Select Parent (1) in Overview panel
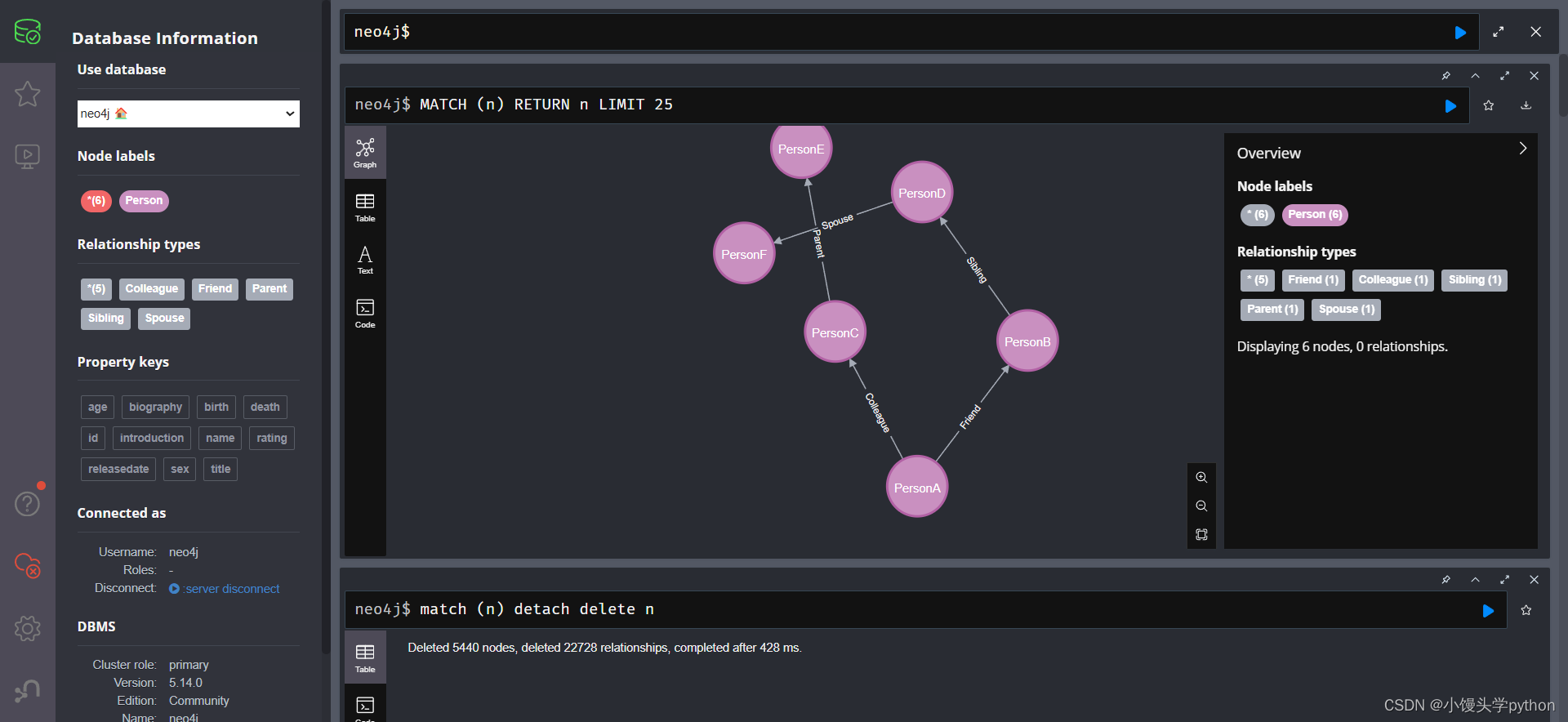1568x722 pixels. point(1272,310)
